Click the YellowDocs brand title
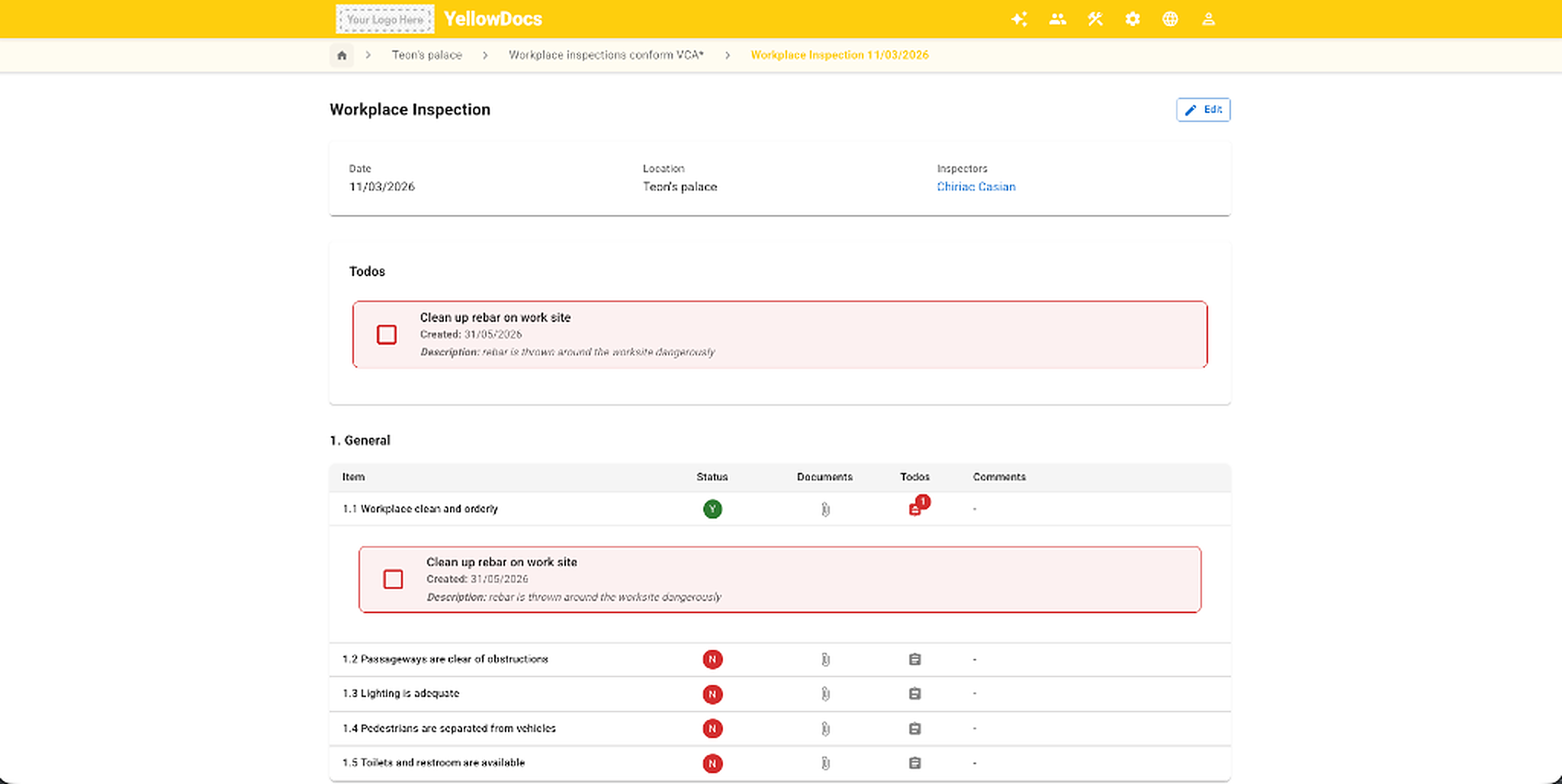The height and width of the screenshot is (784, 1562). (x=493, y=19)
